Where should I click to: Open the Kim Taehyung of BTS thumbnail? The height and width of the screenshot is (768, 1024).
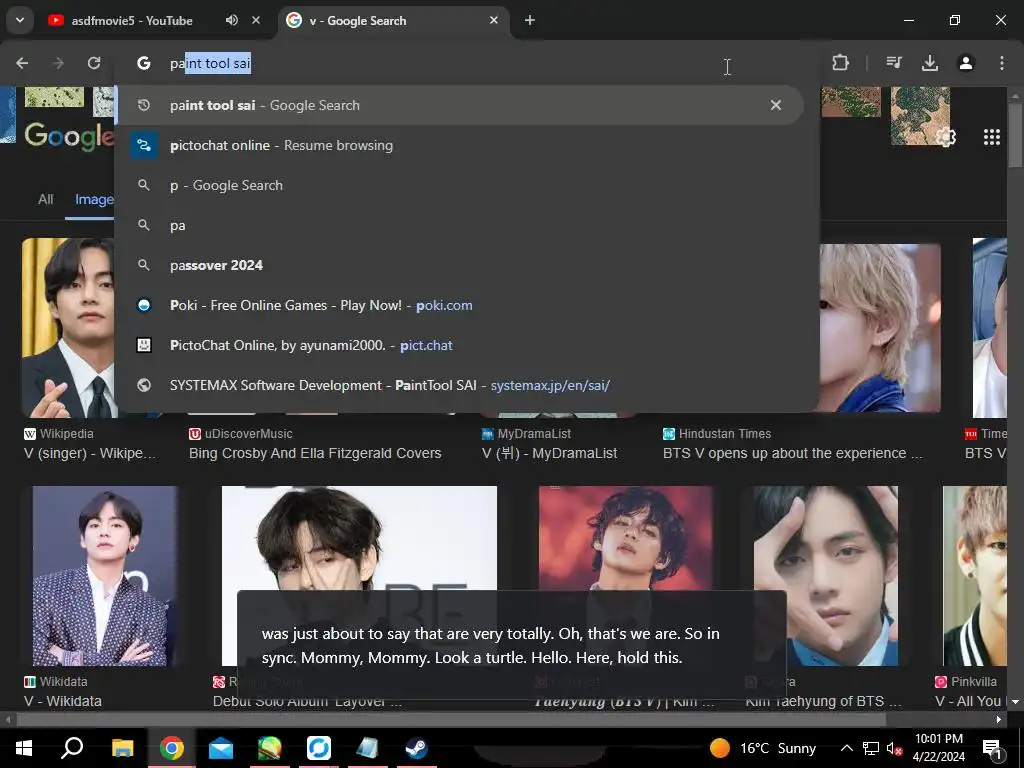tap(825, 576)
